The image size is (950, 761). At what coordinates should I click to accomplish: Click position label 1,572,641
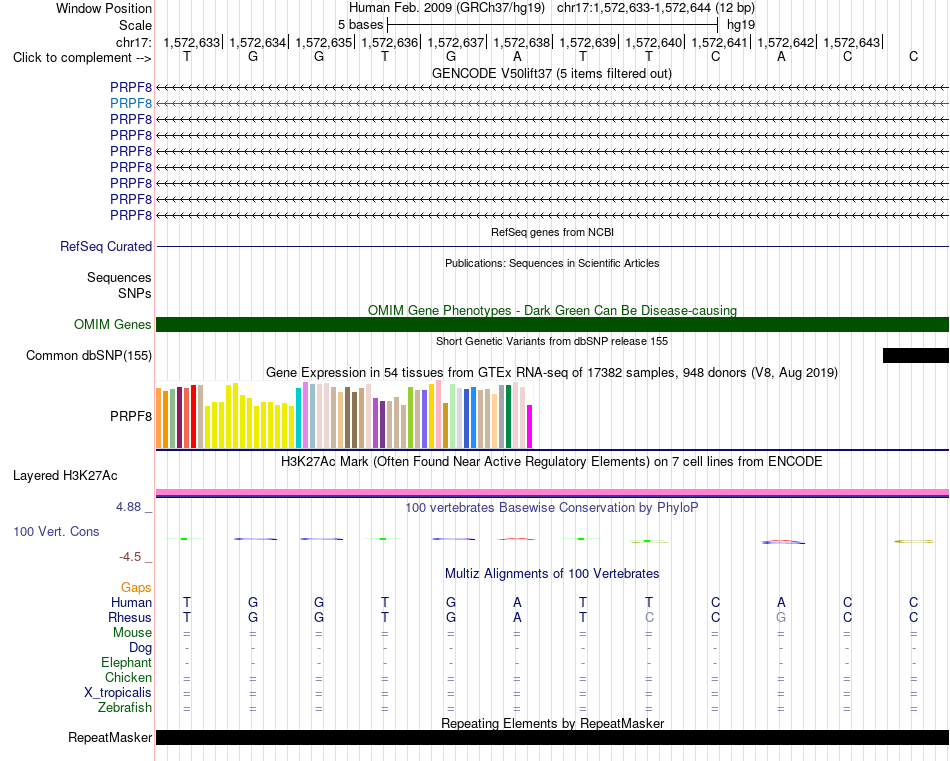click(x=720, y=42)
